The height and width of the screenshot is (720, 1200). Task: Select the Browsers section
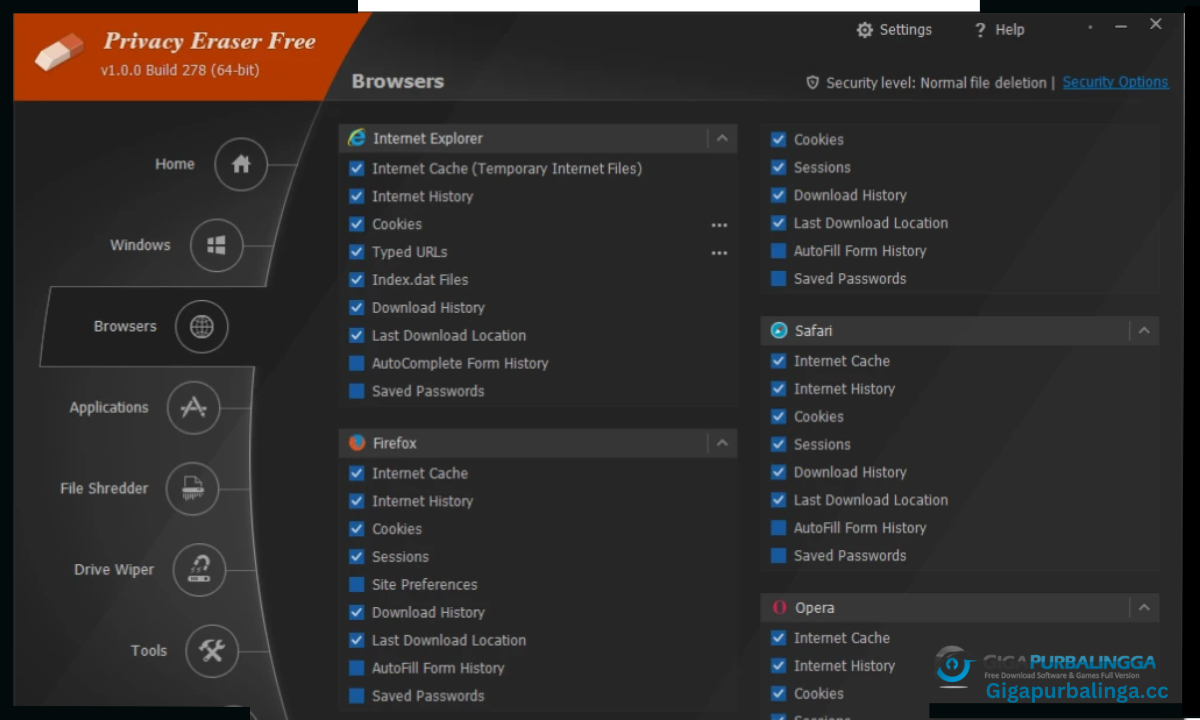click(125, 326)
